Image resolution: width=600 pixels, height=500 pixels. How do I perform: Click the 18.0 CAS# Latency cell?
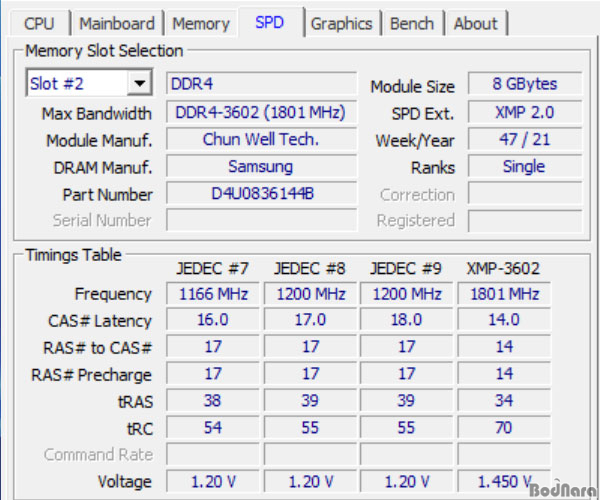pyautogui.click(x=406, y=320)
